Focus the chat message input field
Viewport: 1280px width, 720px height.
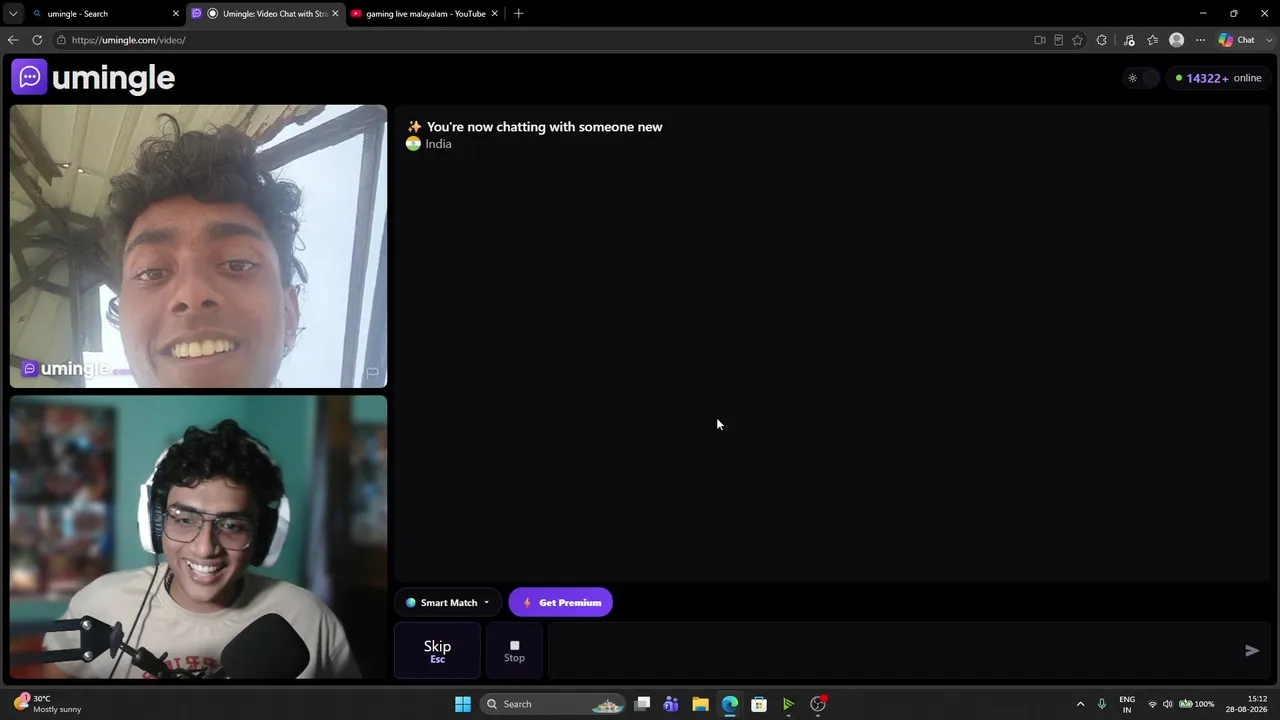coord(890,651)
